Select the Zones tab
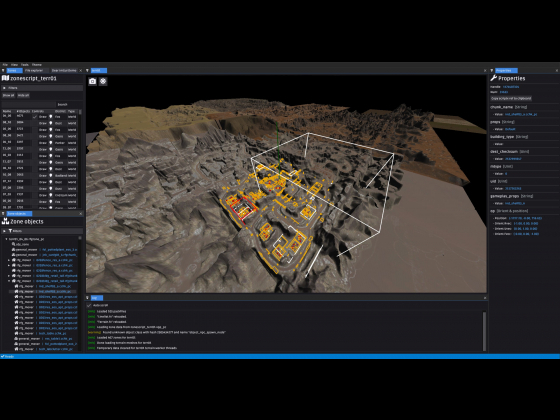The image size is (560, 420). pos(14,70)
